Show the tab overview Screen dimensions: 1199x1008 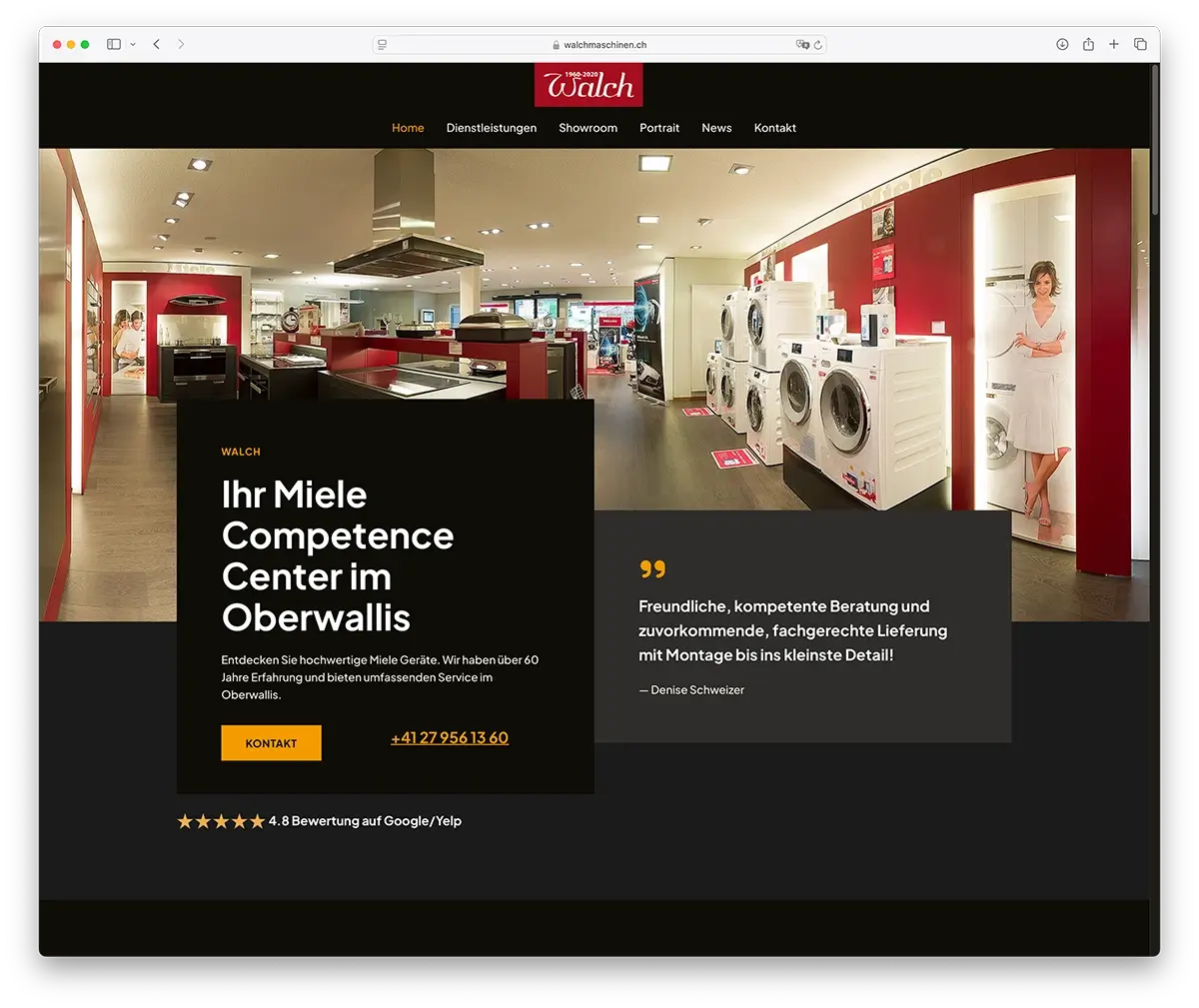point(1140,44)
